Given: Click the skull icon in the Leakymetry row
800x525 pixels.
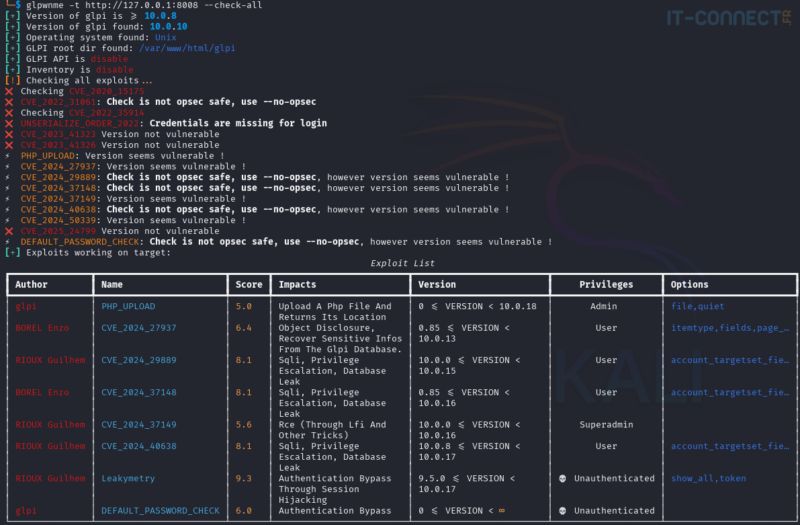Looking at the screenshot, I should point(562,479).
